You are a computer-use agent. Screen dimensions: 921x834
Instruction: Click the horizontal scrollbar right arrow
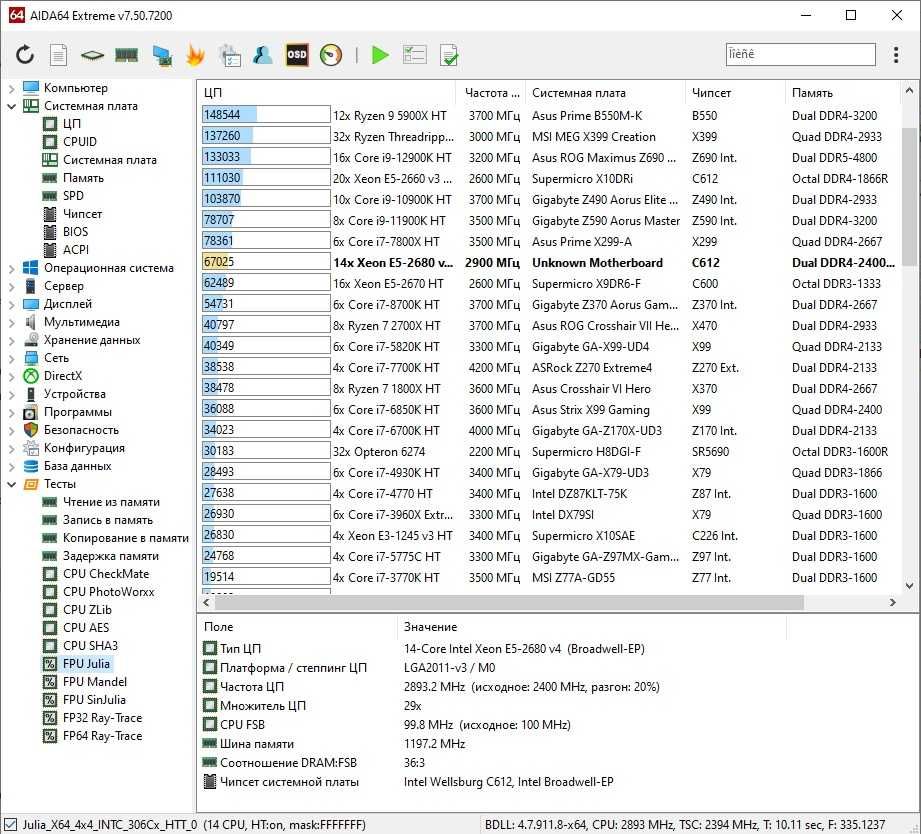click(x=893, y=603)
